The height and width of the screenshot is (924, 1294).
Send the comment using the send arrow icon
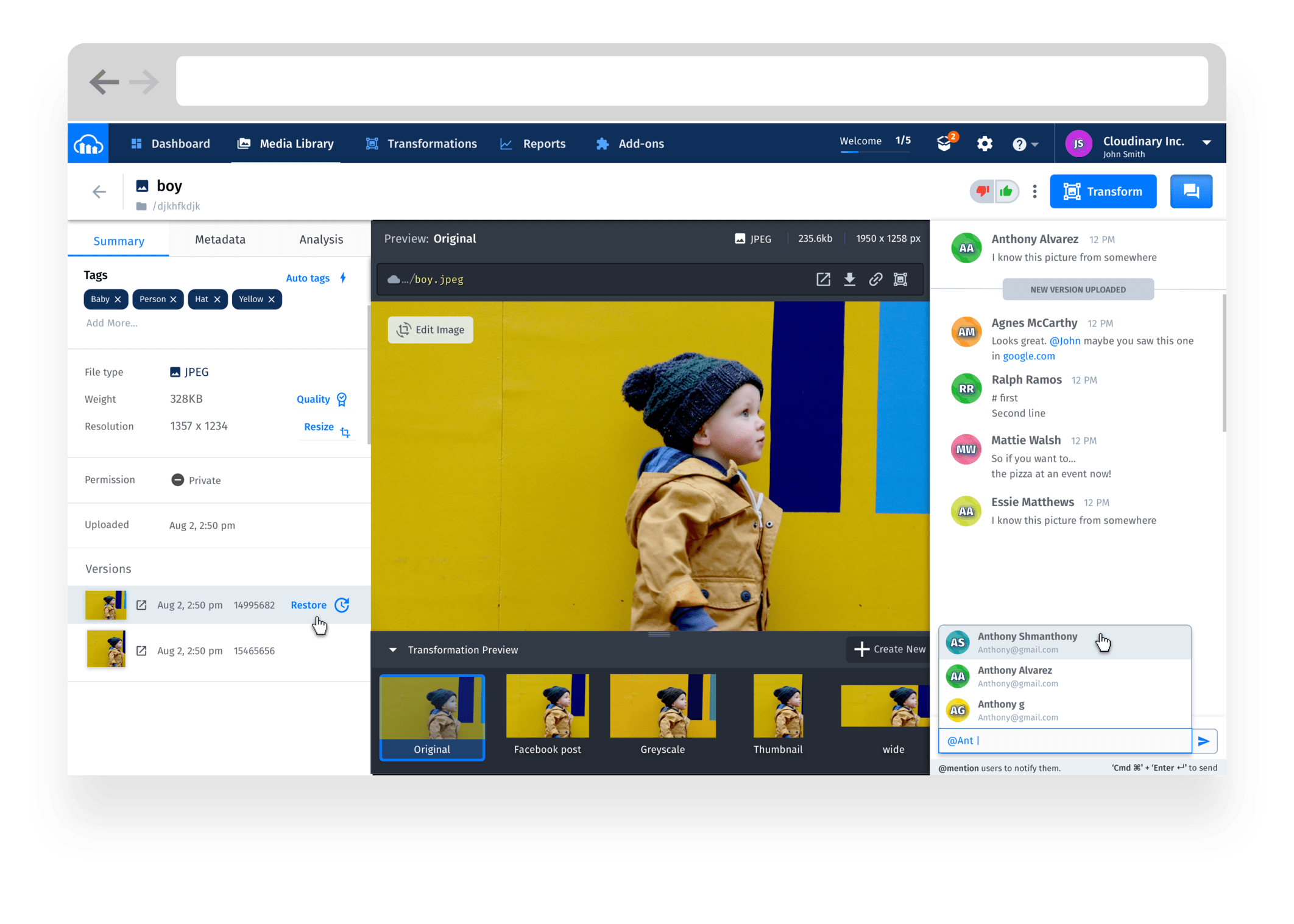pyautogui.click(x=1204, y=741)
